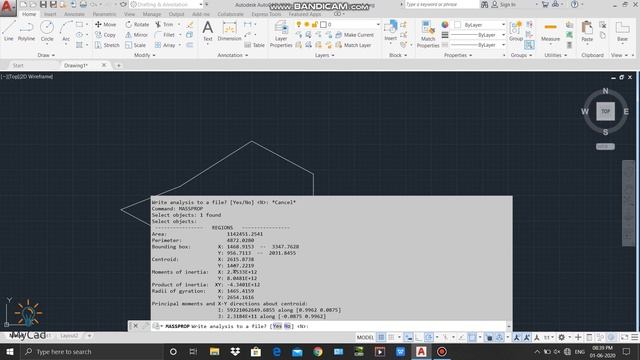Click the Plot printer icon
Screen dimensions: 640x360
pyautogui.click(x=83, y=4)
